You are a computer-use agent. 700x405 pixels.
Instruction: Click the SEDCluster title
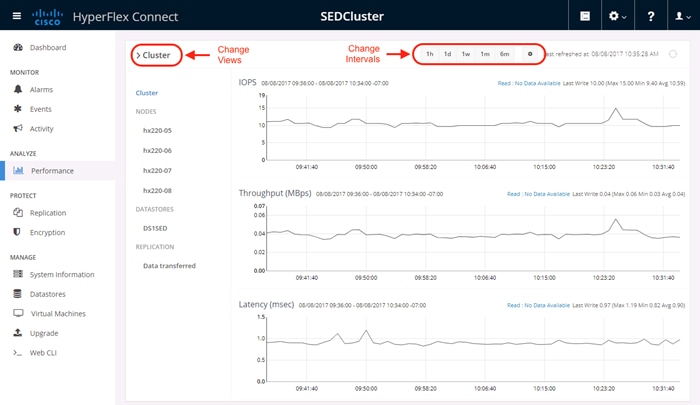click(352, 17)
